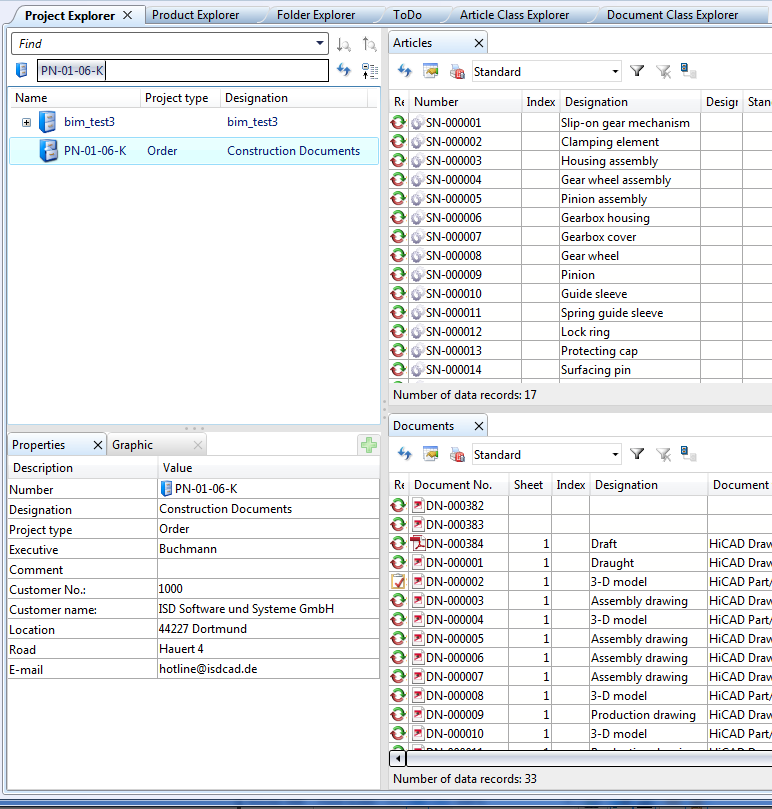This screenshot has width=772, height=809.
Task: Switch to the Graphic tab
Action: [x=133, y=445]
